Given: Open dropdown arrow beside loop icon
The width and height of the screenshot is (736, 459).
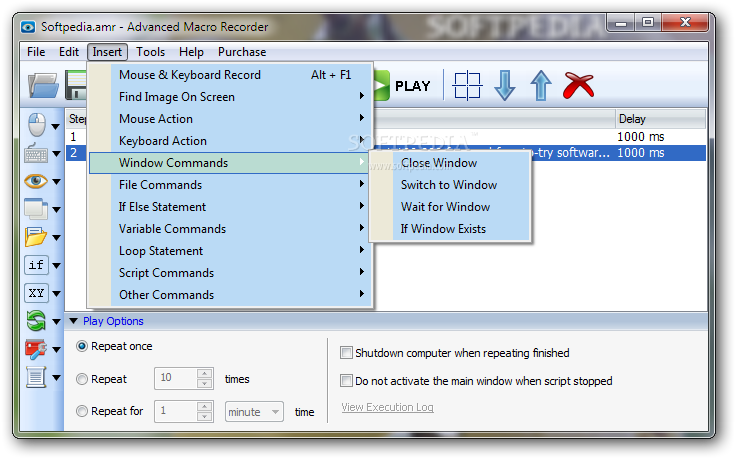Looking at the screenshot, I should click(x=56, y=322).
